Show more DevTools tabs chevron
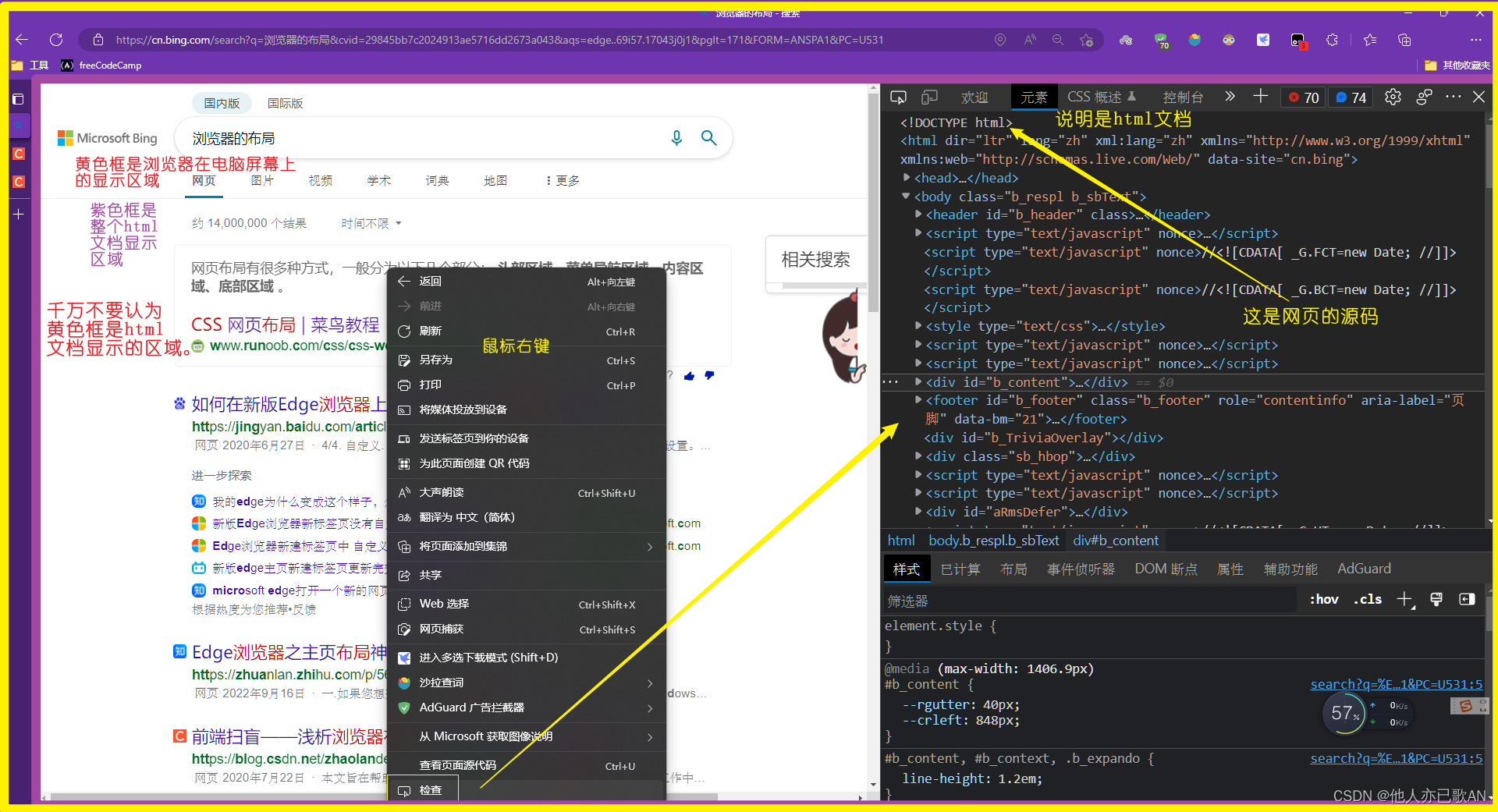1498x812 pixels. click(1230, 97)
